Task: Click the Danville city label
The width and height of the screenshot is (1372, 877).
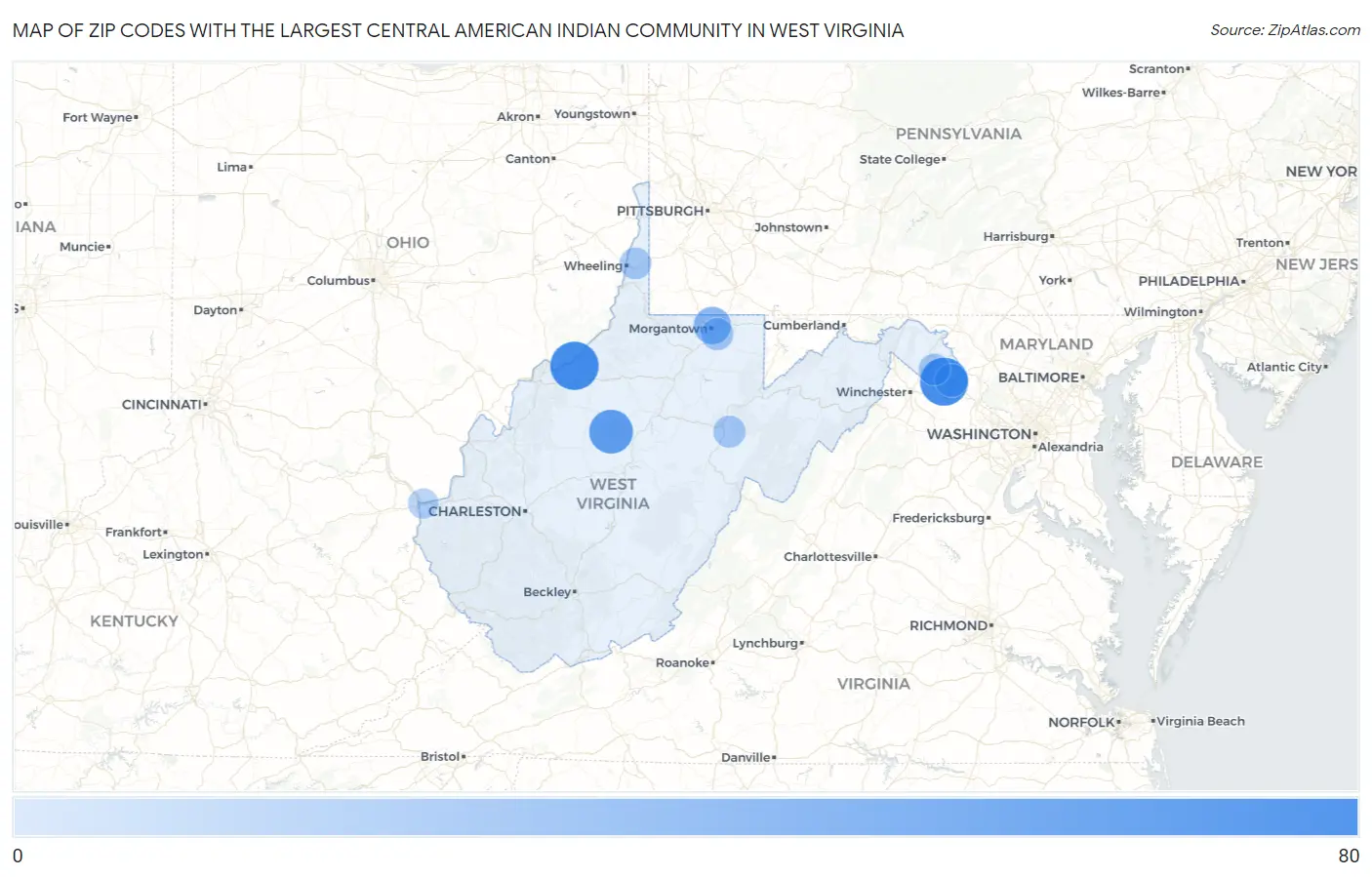Action: 747,758
